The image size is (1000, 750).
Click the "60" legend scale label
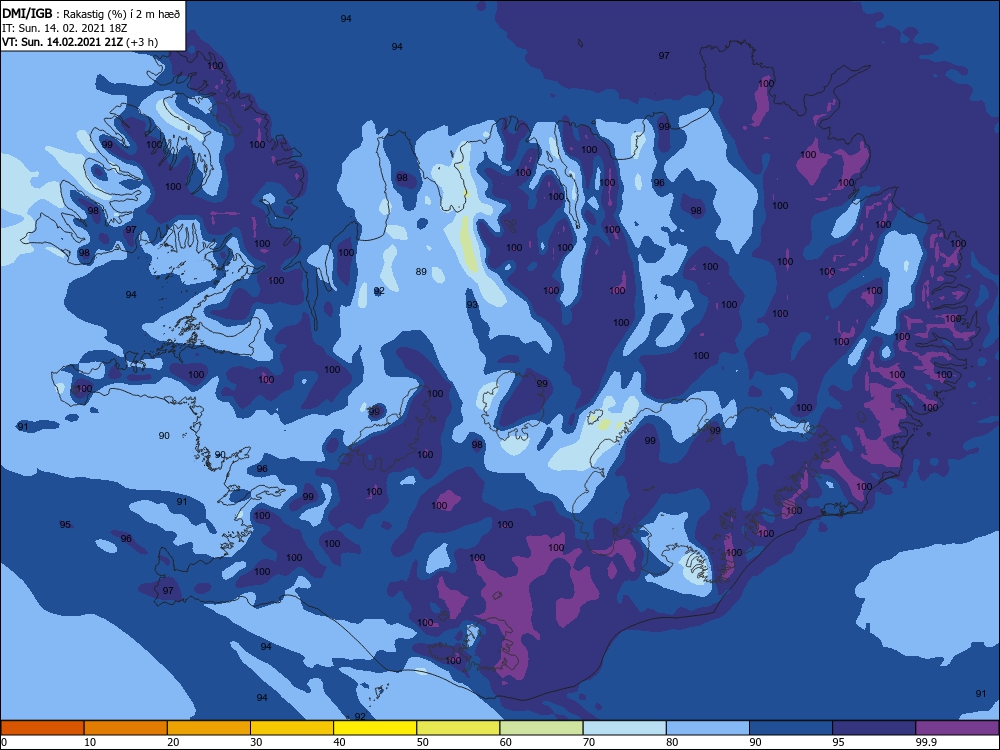(506, 742)
